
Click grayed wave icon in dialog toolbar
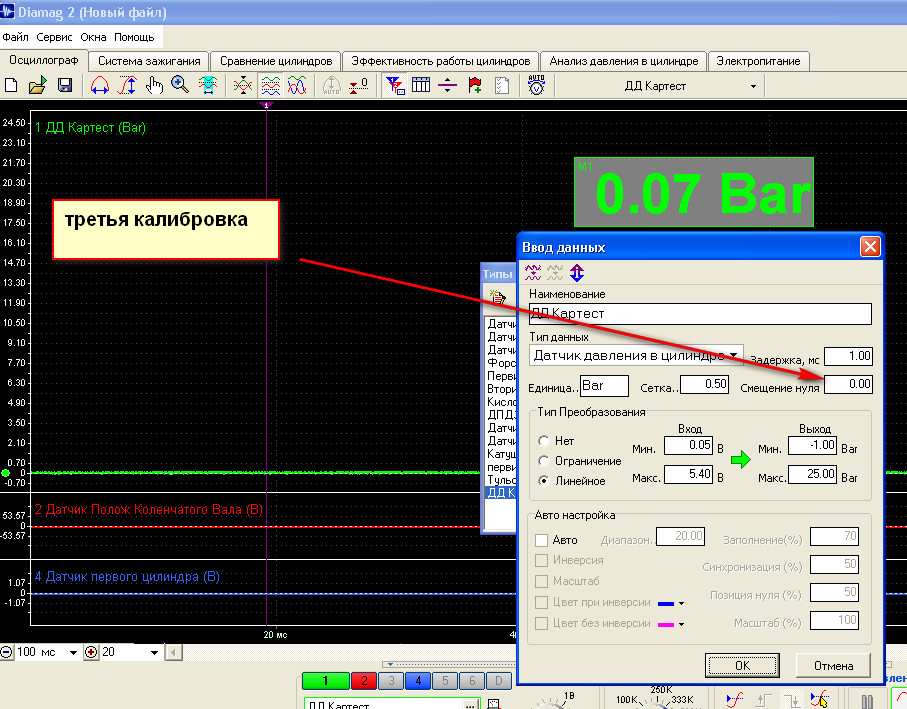555,272
